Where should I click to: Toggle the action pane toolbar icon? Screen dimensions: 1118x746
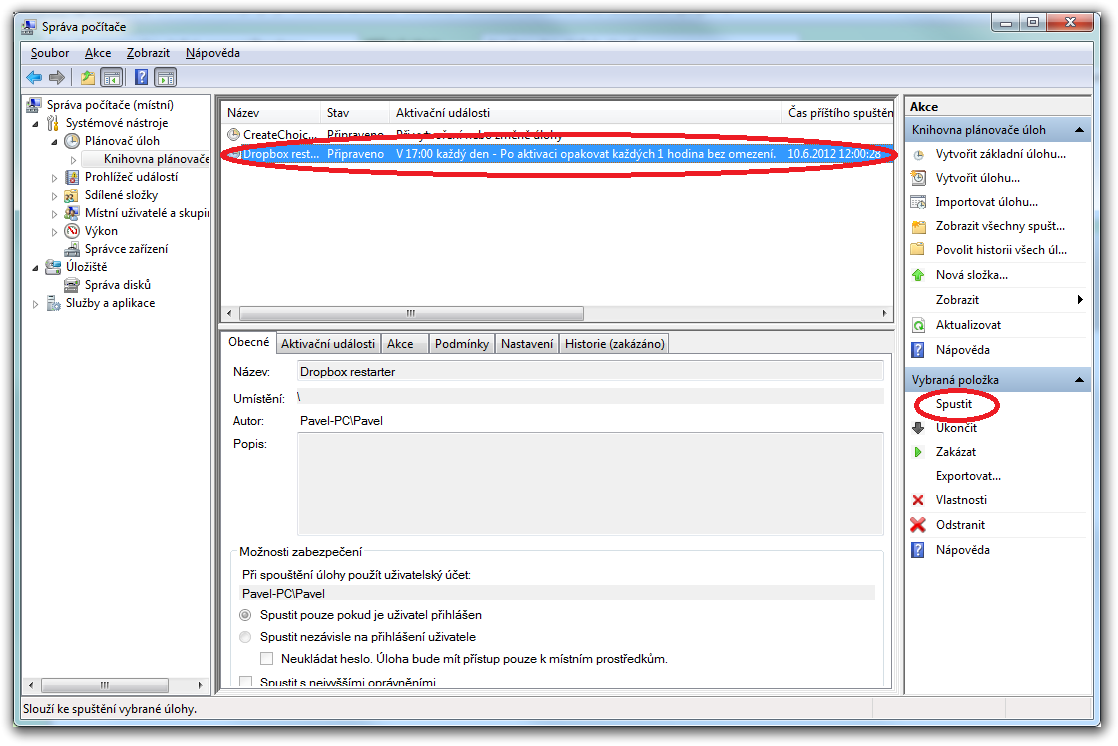coord(165,77)
